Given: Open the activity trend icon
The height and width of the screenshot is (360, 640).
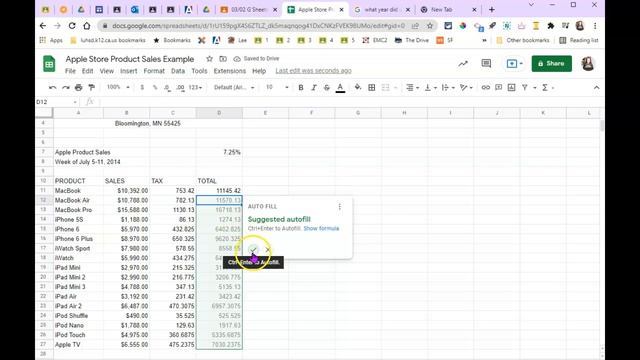Looking at the screenshot, I should 463,64.
